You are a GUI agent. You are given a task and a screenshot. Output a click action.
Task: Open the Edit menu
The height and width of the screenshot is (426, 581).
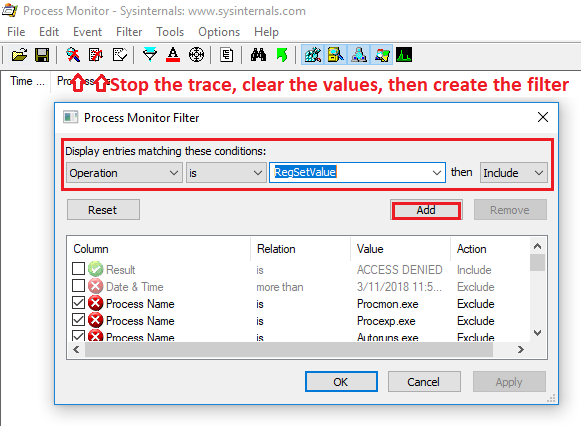pyautogui.click(x=49, y=32)
